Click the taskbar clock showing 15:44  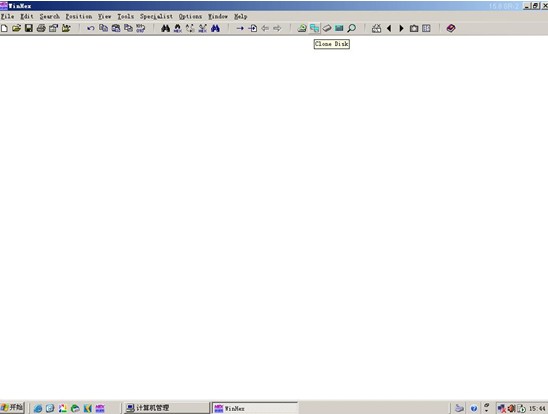point(538,408)
